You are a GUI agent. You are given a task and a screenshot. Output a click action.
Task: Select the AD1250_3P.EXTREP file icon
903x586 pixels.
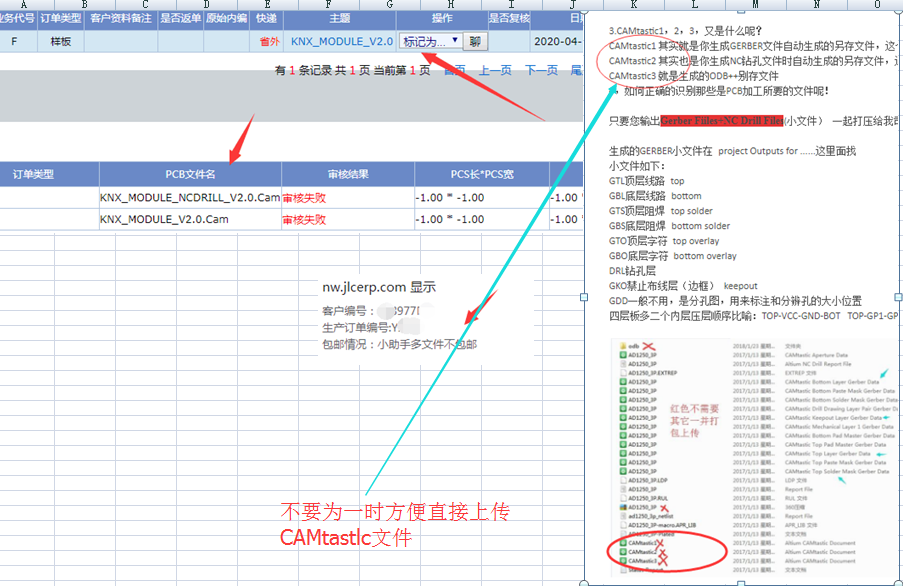(622, 373)
